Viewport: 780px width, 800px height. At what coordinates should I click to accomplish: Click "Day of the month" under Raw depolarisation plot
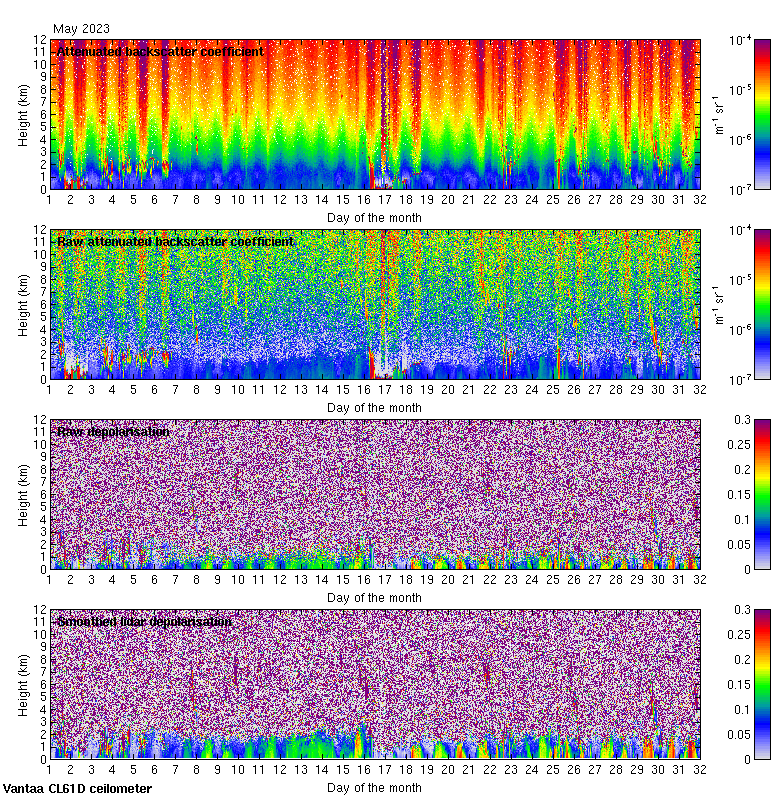click(x=374, y=597)
